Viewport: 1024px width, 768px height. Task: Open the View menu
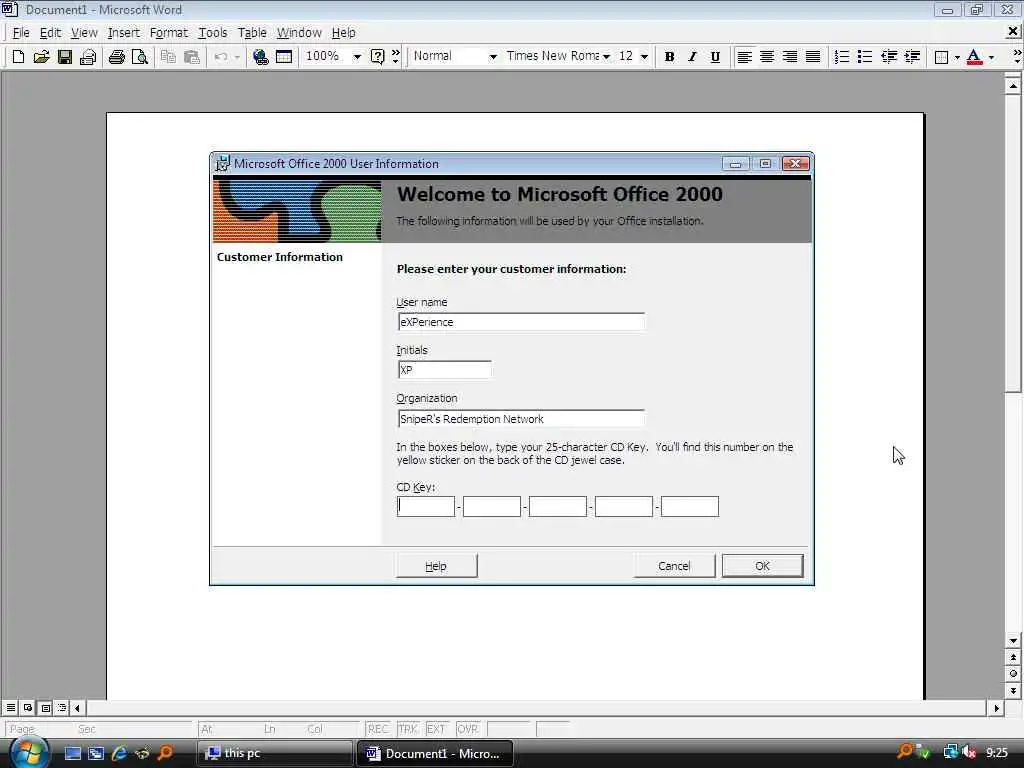coord(84,33)
